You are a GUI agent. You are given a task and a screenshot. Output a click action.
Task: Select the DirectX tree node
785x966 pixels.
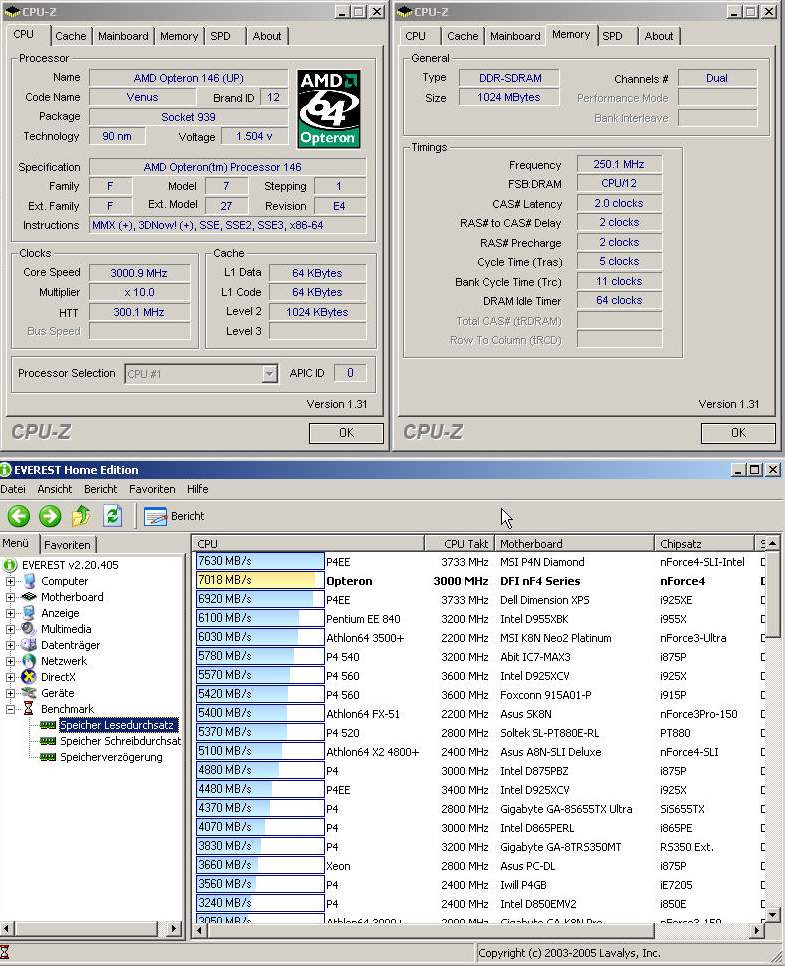pyautogui.click(x=58, y=677)
